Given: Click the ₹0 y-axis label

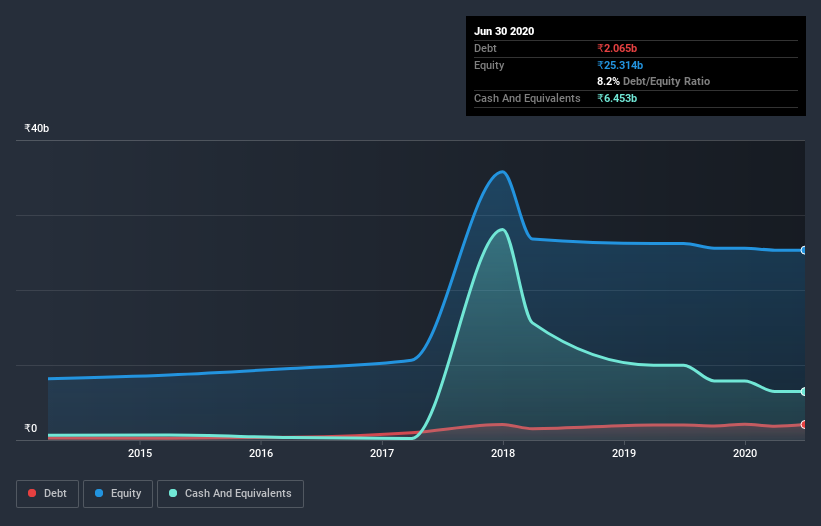Looking at the screenshot, I should pos(31,428).
